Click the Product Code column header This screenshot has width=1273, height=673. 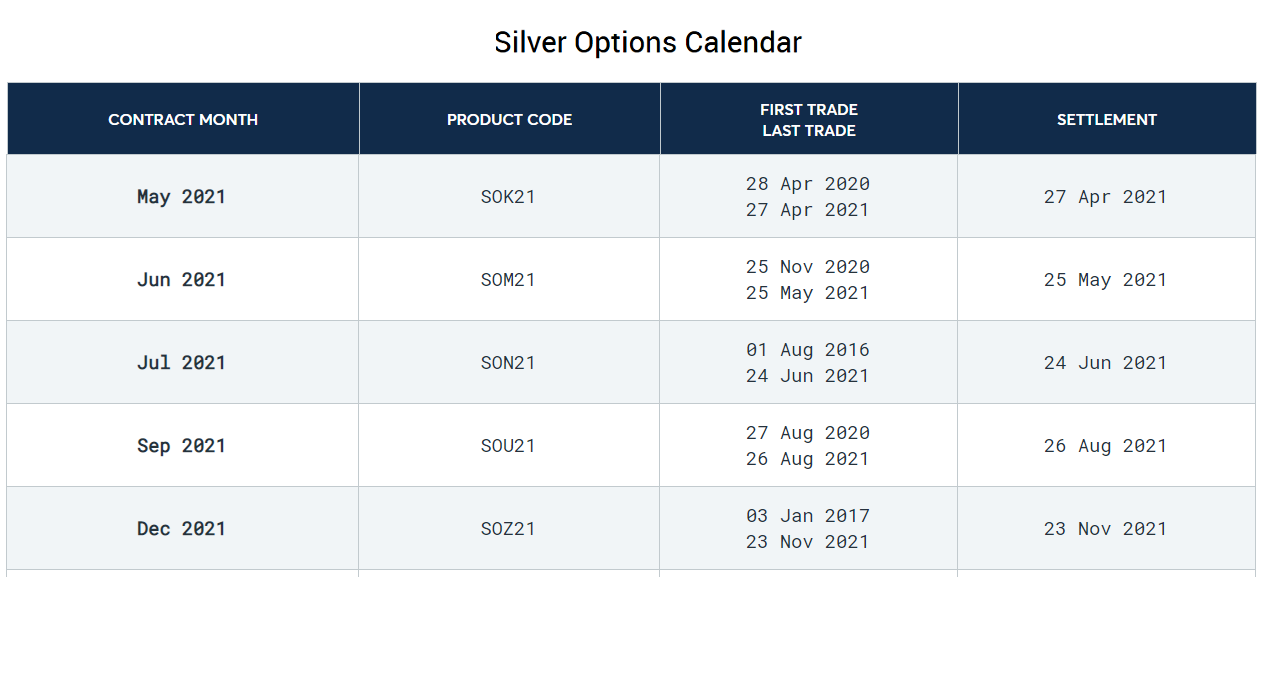509,120
